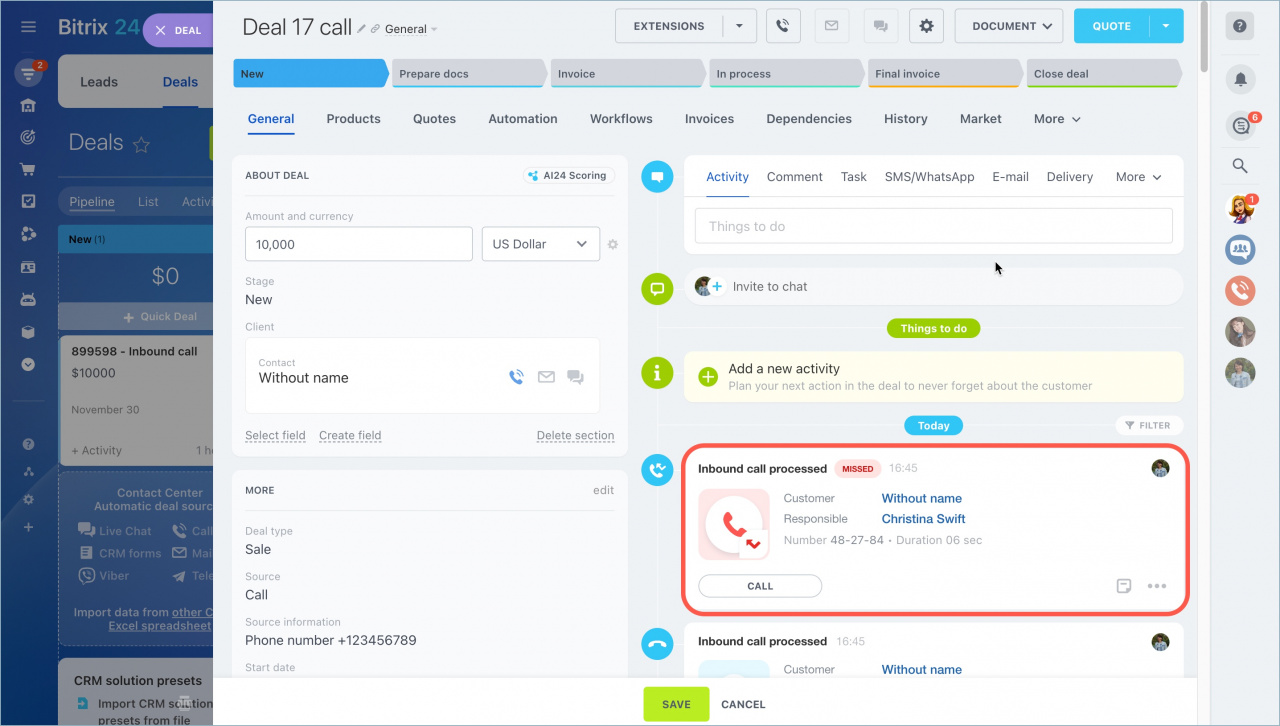Image resolution: width=1280 pixels, height=726 pixels.
Task: Switch to the Quotes tab
Action: [x=434, y=119]
